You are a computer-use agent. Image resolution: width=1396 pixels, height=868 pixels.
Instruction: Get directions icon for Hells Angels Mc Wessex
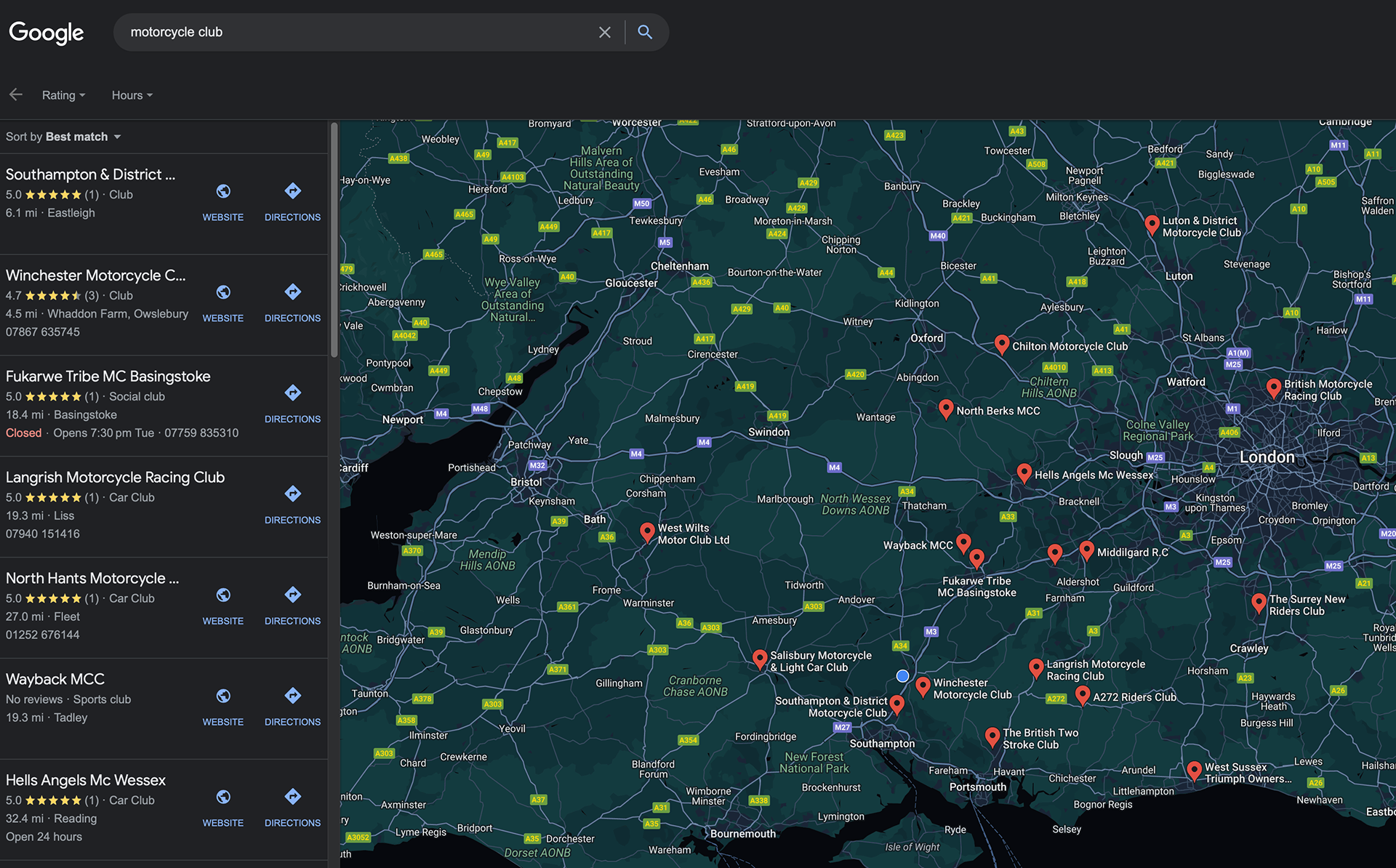pyautogui.click(x=292, y=797)
